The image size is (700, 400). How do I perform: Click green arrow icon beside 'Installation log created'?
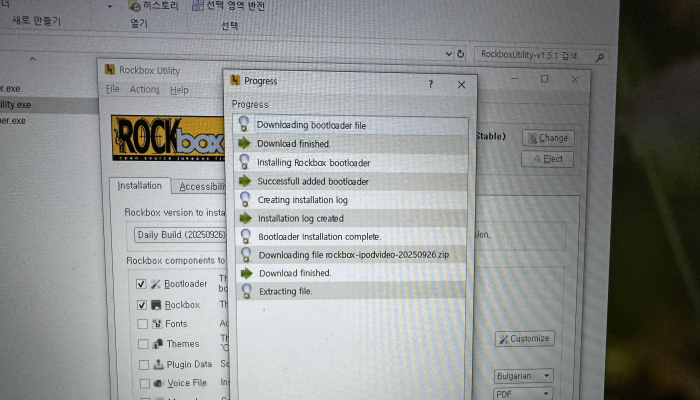tap(246, 218)
